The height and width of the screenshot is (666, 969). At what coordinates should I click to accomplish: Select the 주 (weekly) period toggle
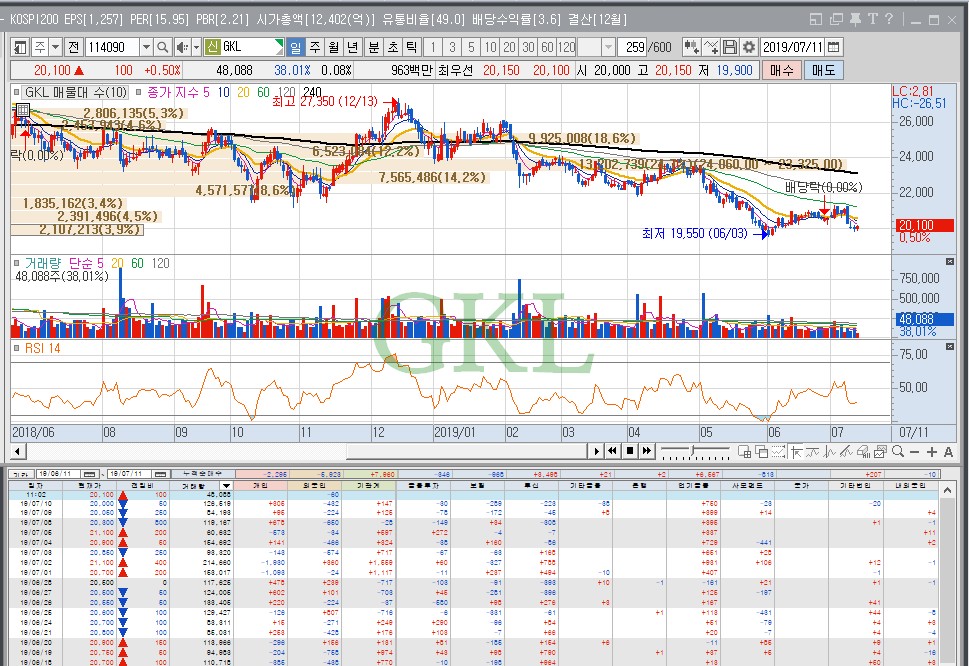315,47
